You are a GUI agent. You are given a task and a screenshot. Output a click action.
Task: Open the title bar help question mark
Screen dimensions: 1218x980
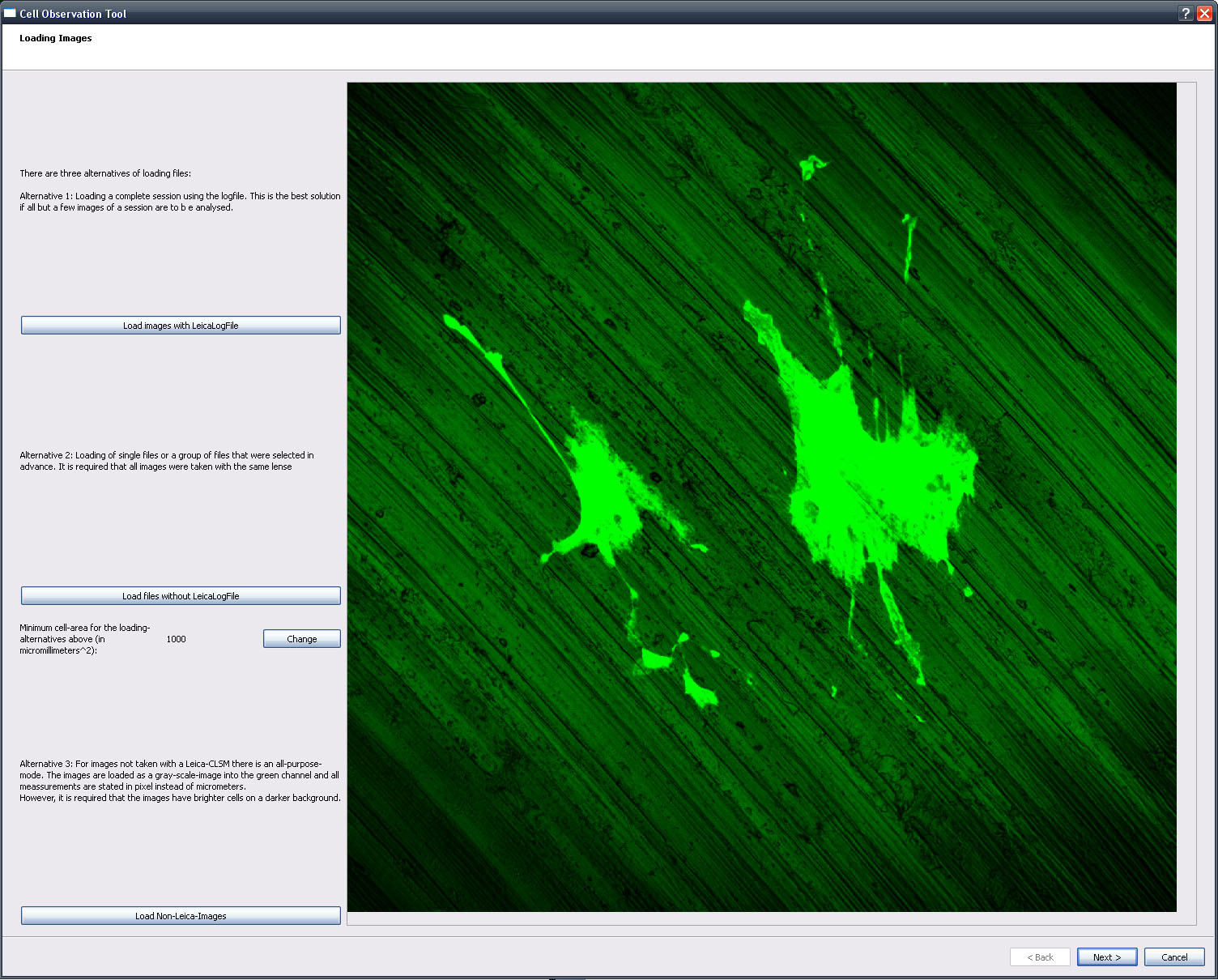[x=1186, y=13]
